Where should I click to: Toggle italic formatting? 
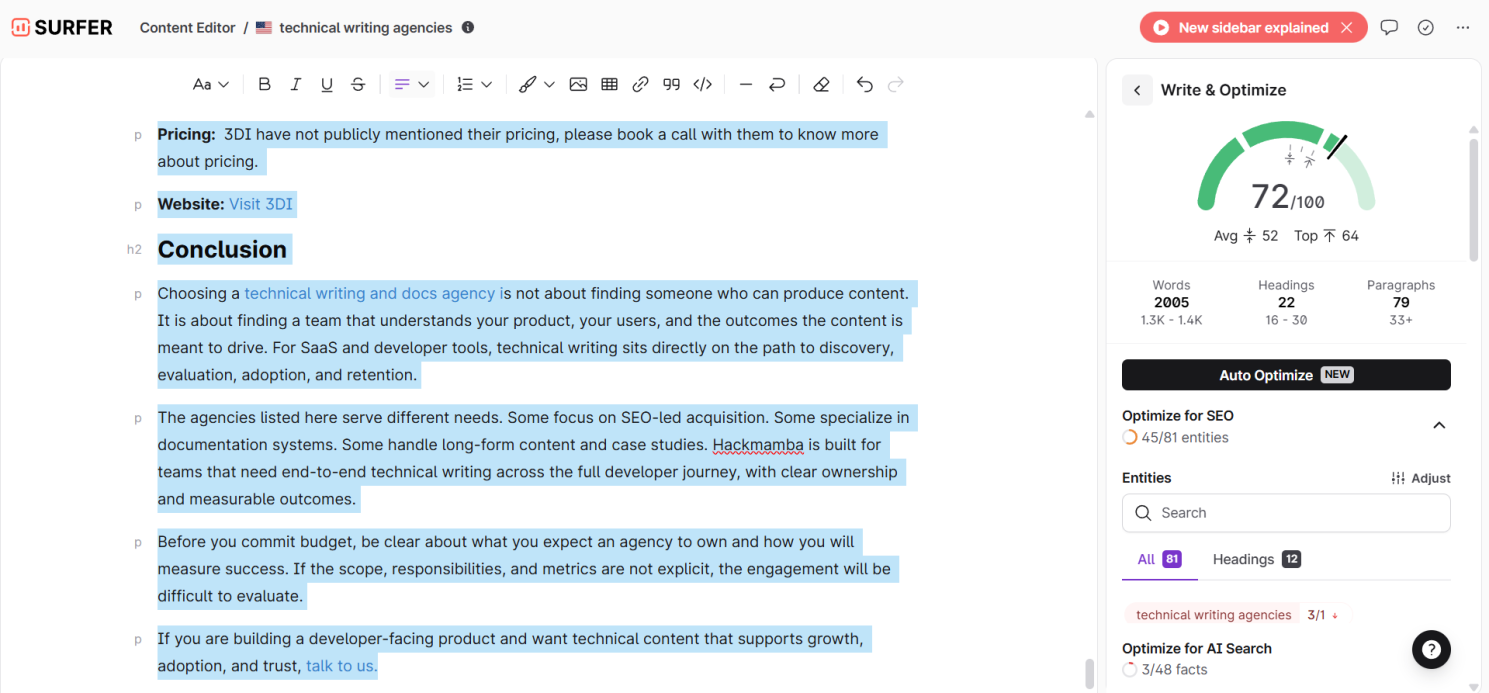[296, 85]
